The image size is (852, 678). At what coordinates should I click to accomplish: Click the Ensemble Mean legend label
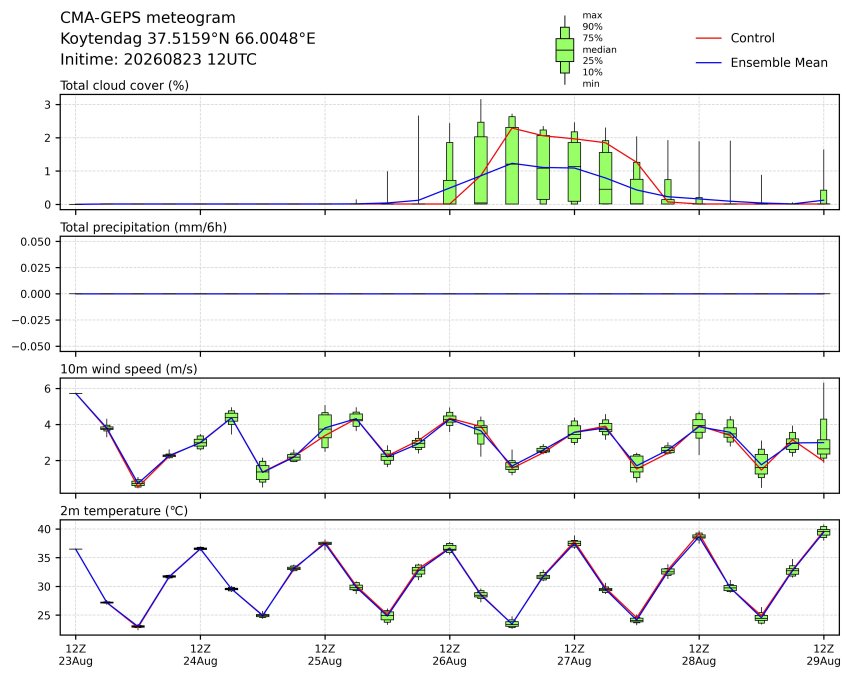click(779, 62)
